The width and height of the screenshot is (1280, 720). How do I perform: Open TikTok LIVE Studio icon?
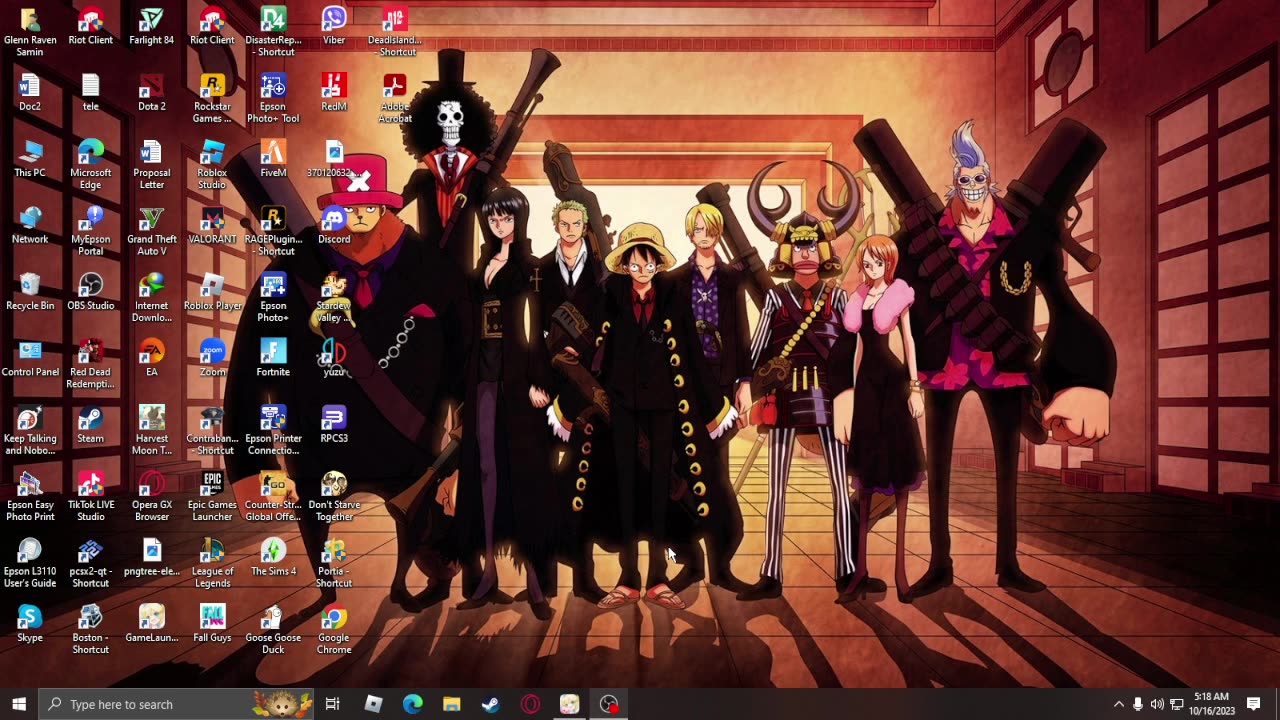(91, 497)
